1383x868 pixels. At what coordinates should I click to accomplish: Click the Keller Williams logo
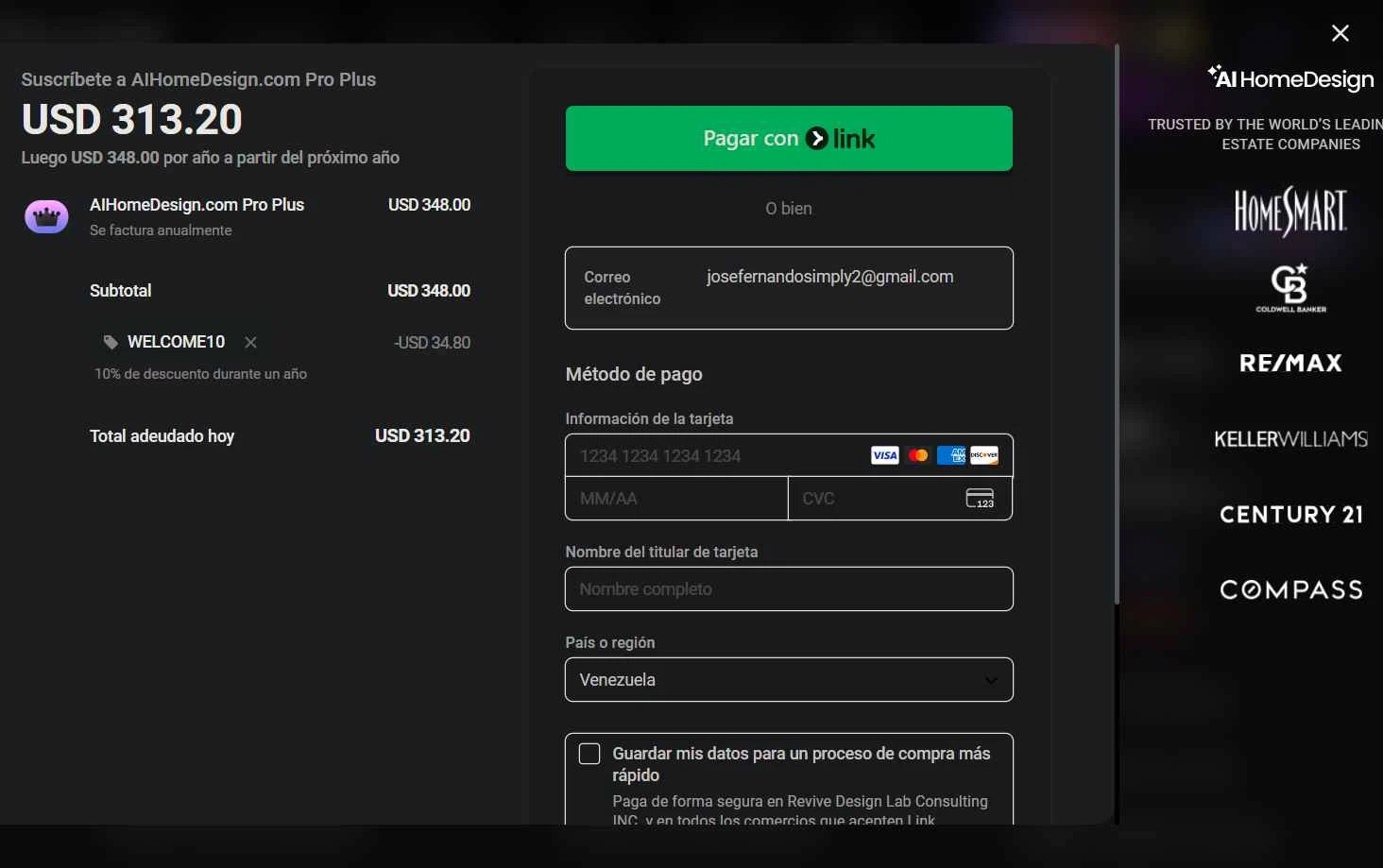click(x=1290, y=438)
